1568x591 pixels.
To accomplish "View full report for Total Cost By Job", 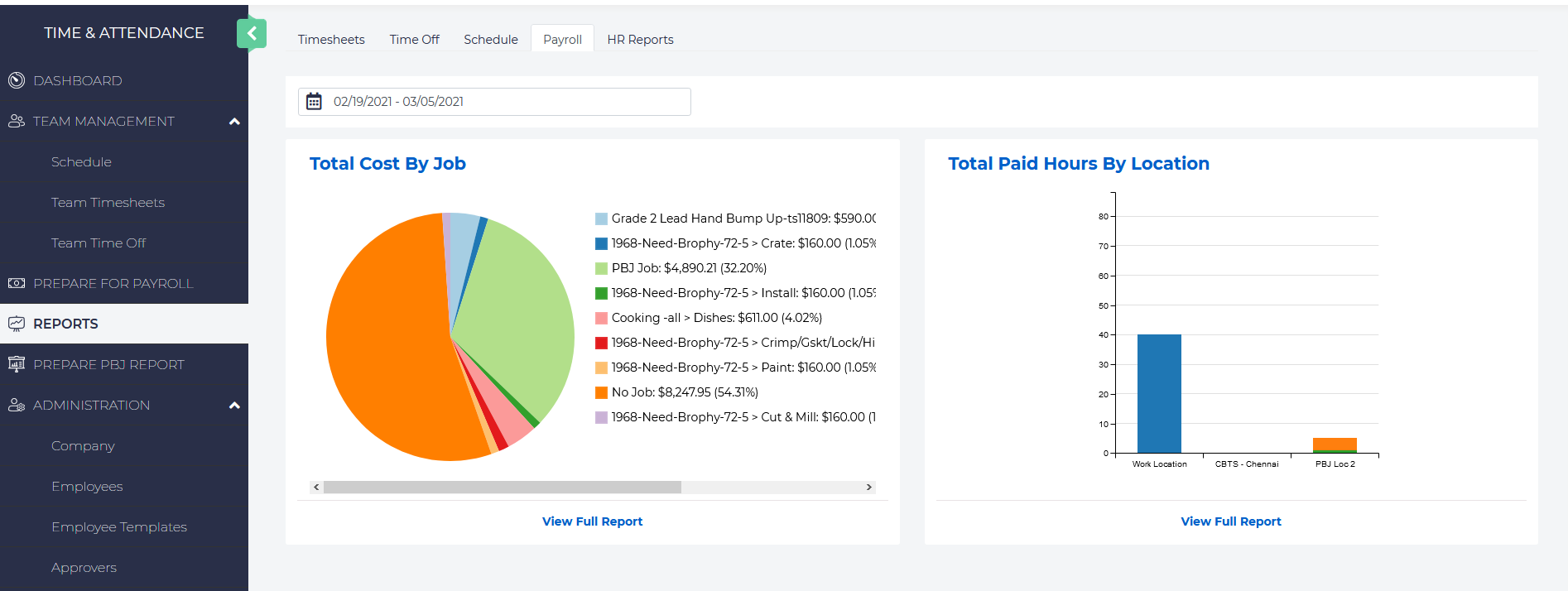I will click(592, 521).
